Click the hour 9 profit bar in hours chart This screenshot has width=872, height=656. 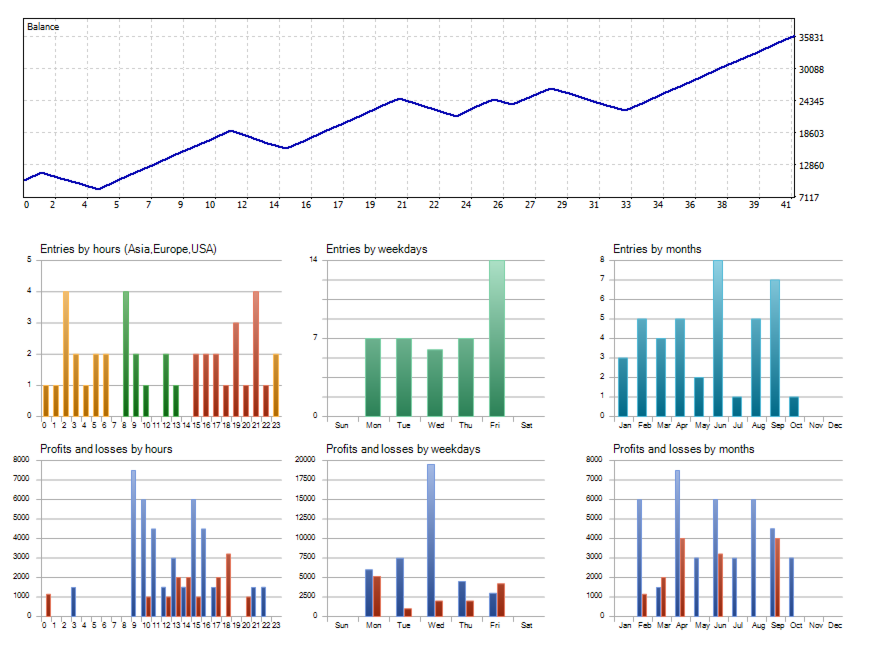[133, 543]
